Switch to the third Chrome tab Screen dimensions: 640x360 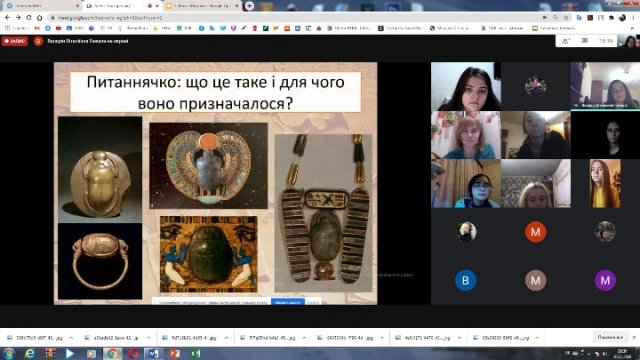[202, 6]
